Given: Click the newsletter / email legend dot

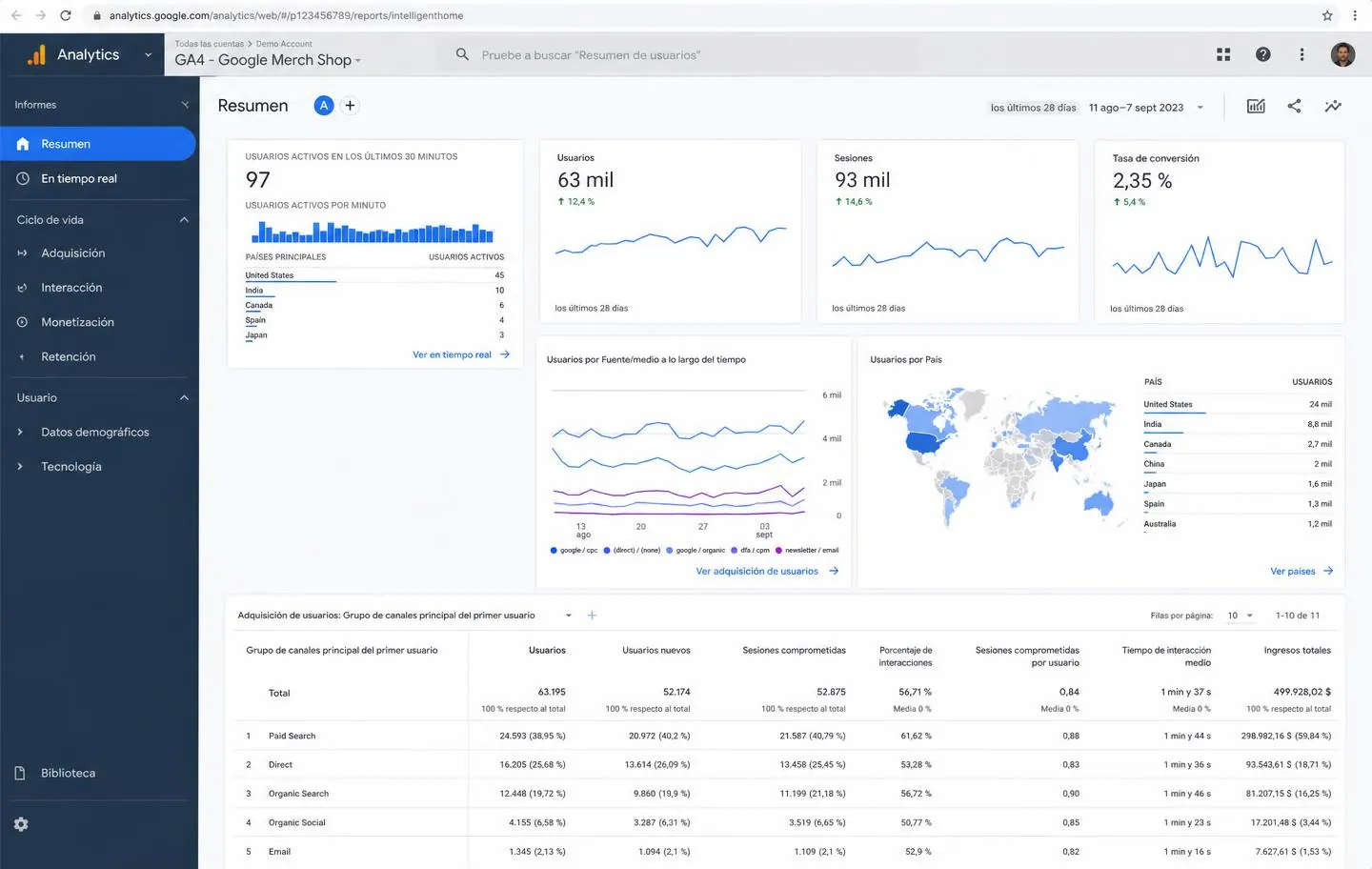Looking at the screenshot, I should [778, 550].
